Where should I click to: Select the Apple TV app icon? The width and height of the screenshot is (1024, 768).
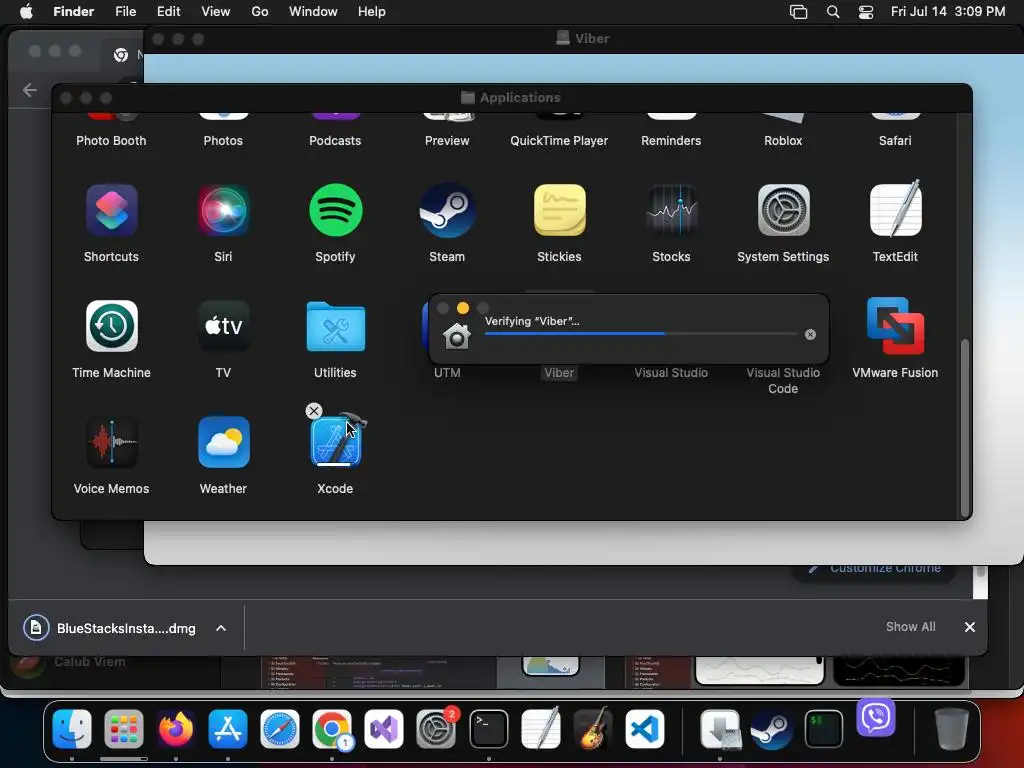click(x=223, y=326)
